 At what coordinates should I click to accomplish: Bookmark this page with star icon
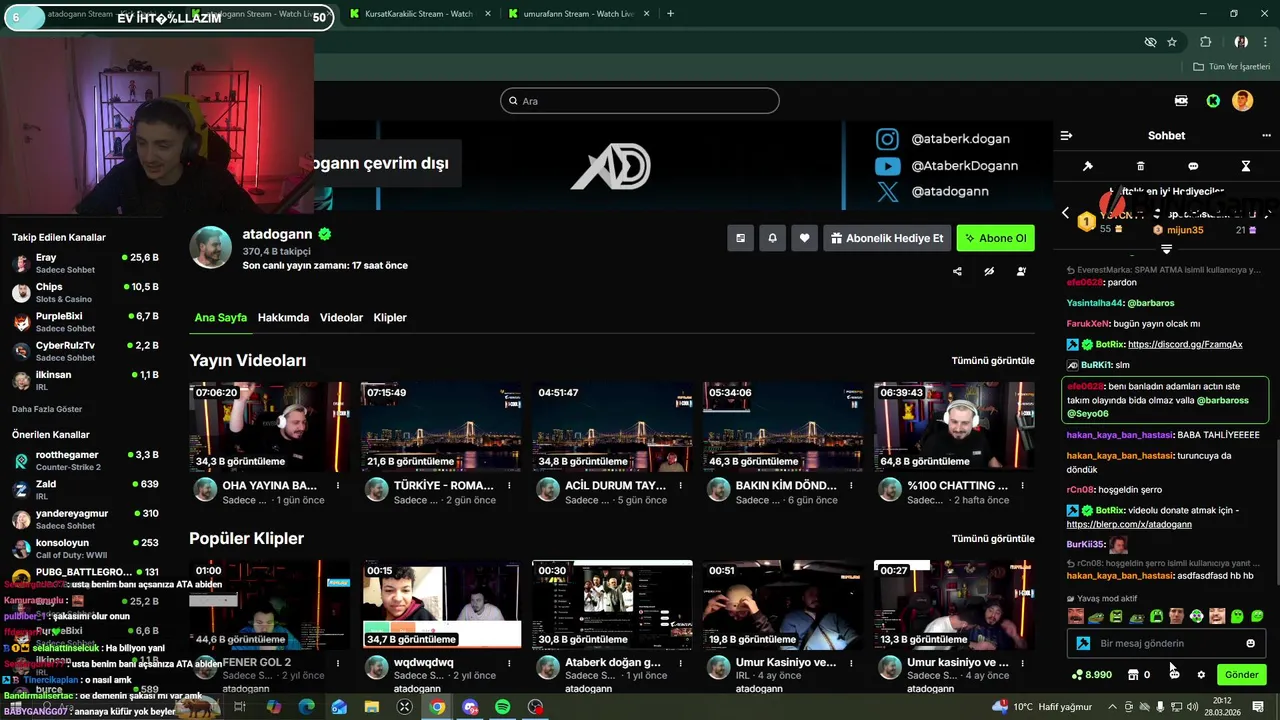1172,42
